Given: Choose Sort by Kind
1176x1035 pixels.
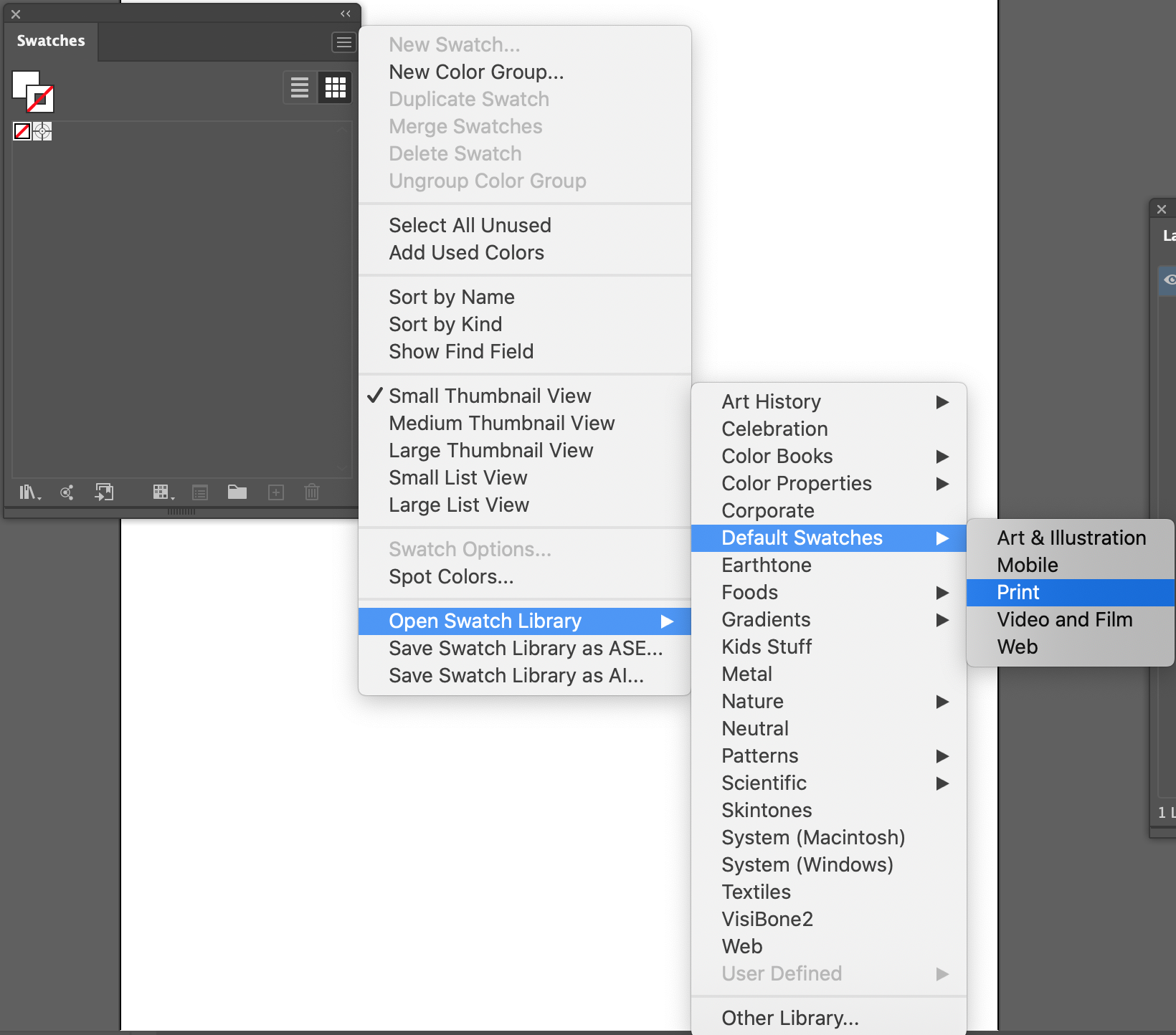Looking at the screenshot, I should pos(524,324).
